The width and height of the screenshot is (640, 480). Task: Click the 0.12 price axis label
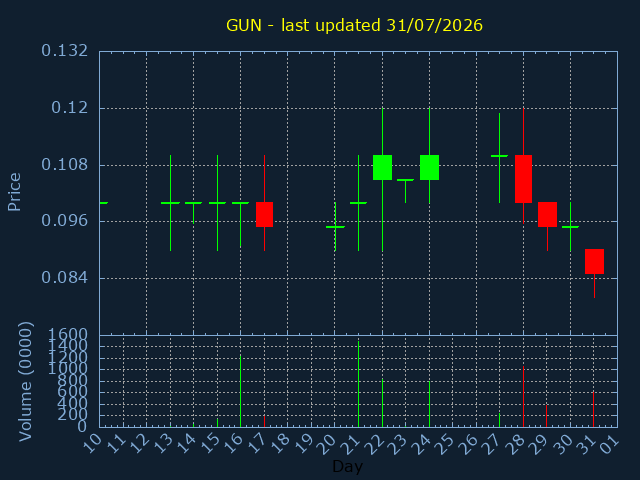click(x=69, y=108)
